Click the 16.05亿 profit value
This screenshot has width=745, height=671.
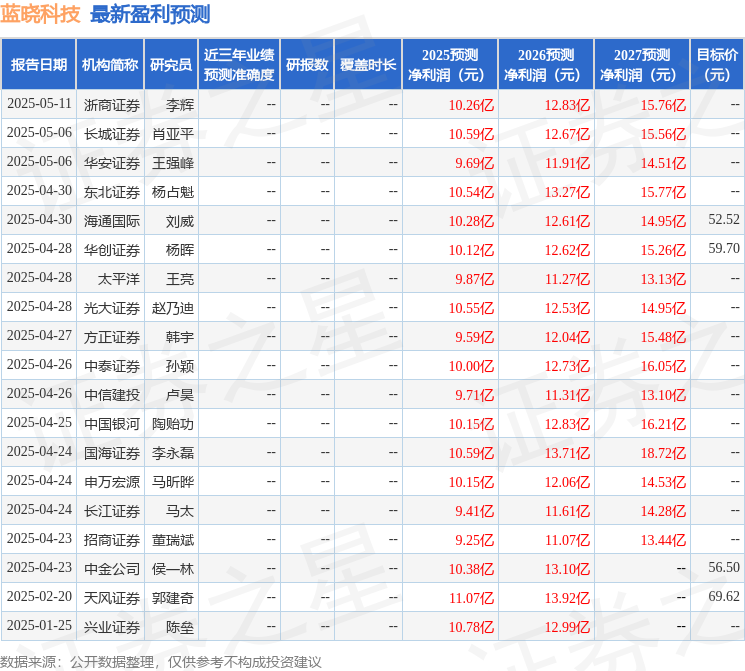coord(663,366)
